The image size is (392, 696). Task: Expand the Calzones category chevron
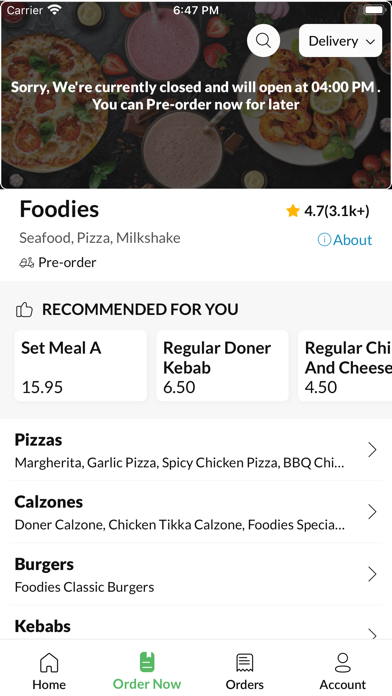pos(372,512)
